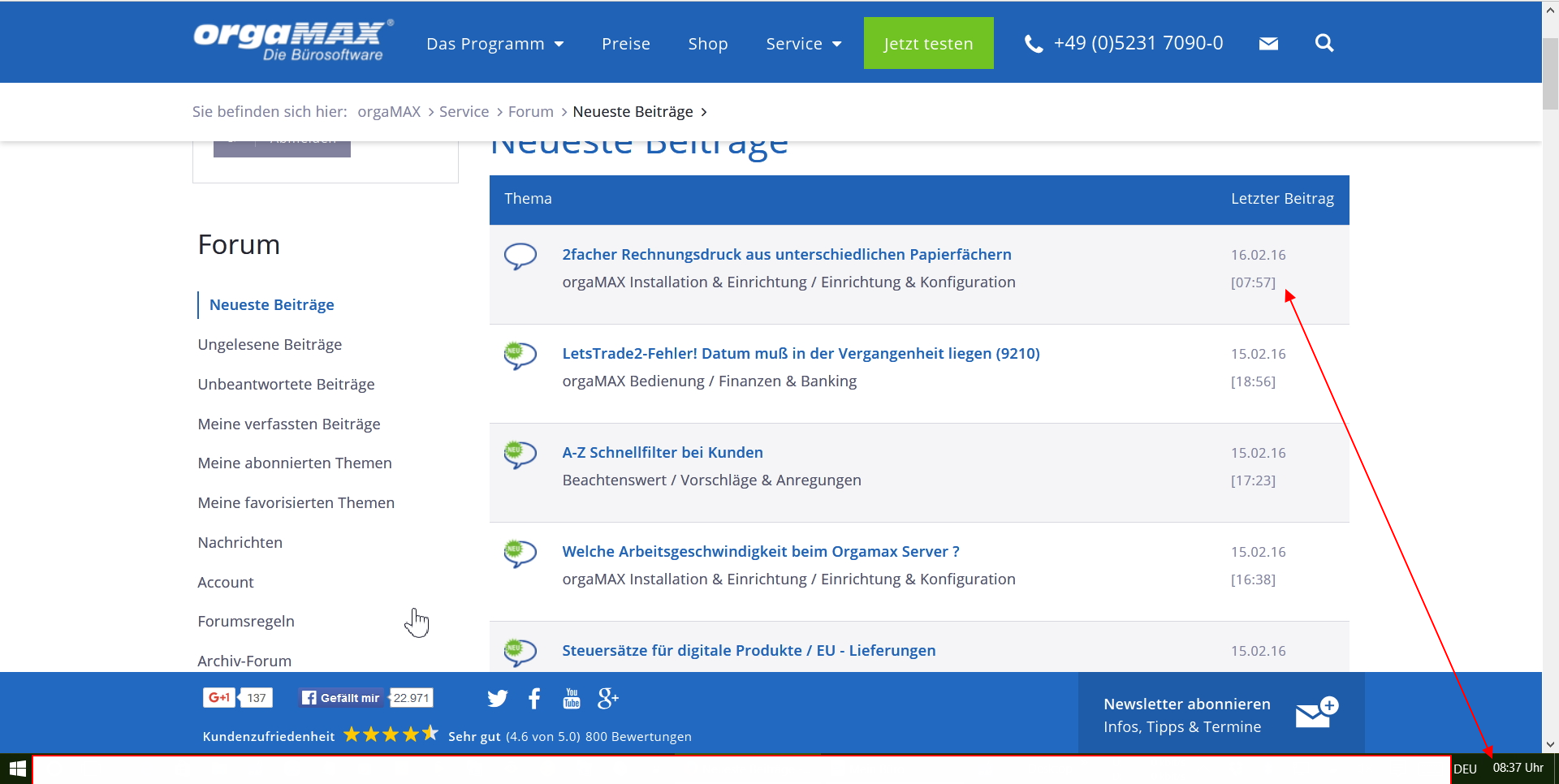Viewport: 1559px width, 784px height.
Task: Open the orgaMAX logo homepage
Action: click(294, 41)
